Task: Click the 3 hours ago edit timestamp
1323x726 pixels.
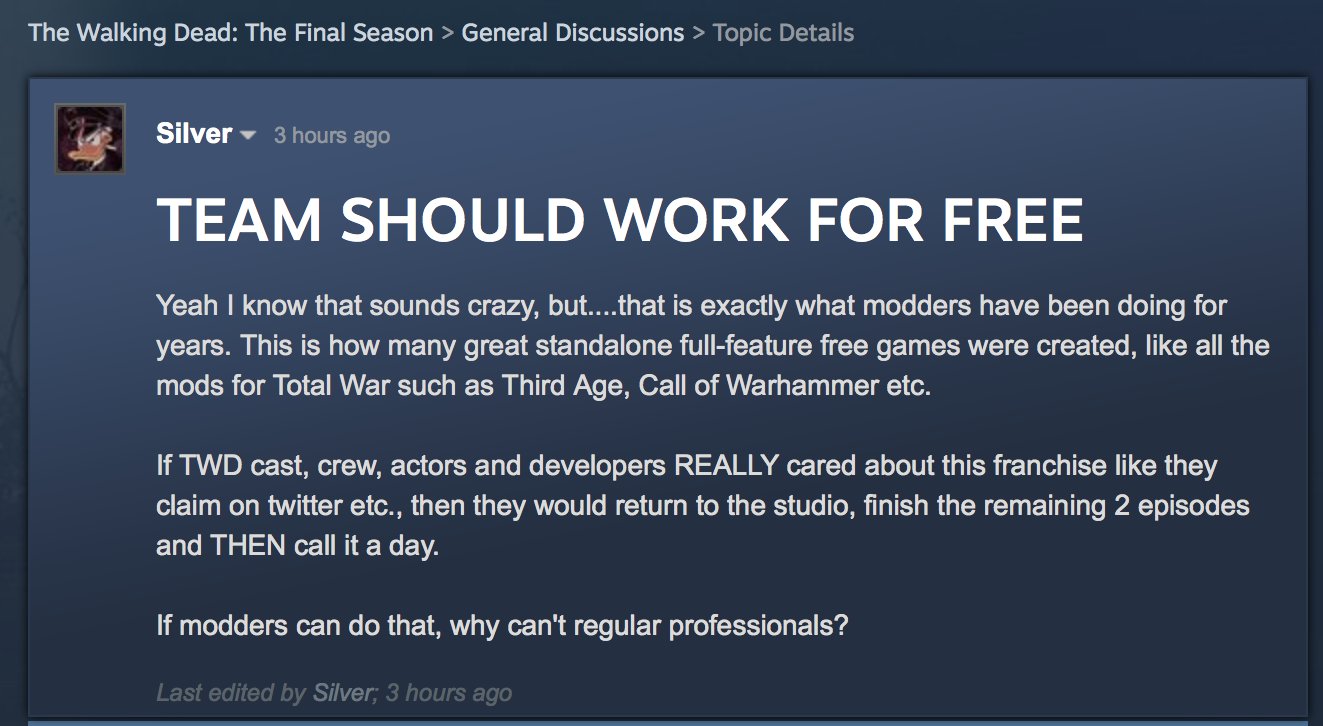Action: [x=449, y=692]
